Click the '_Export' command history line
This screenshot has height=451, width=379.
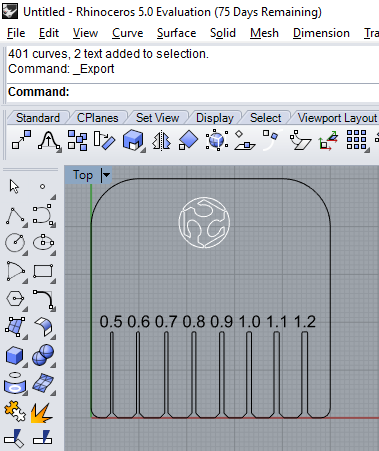click(x=61, y=69)
